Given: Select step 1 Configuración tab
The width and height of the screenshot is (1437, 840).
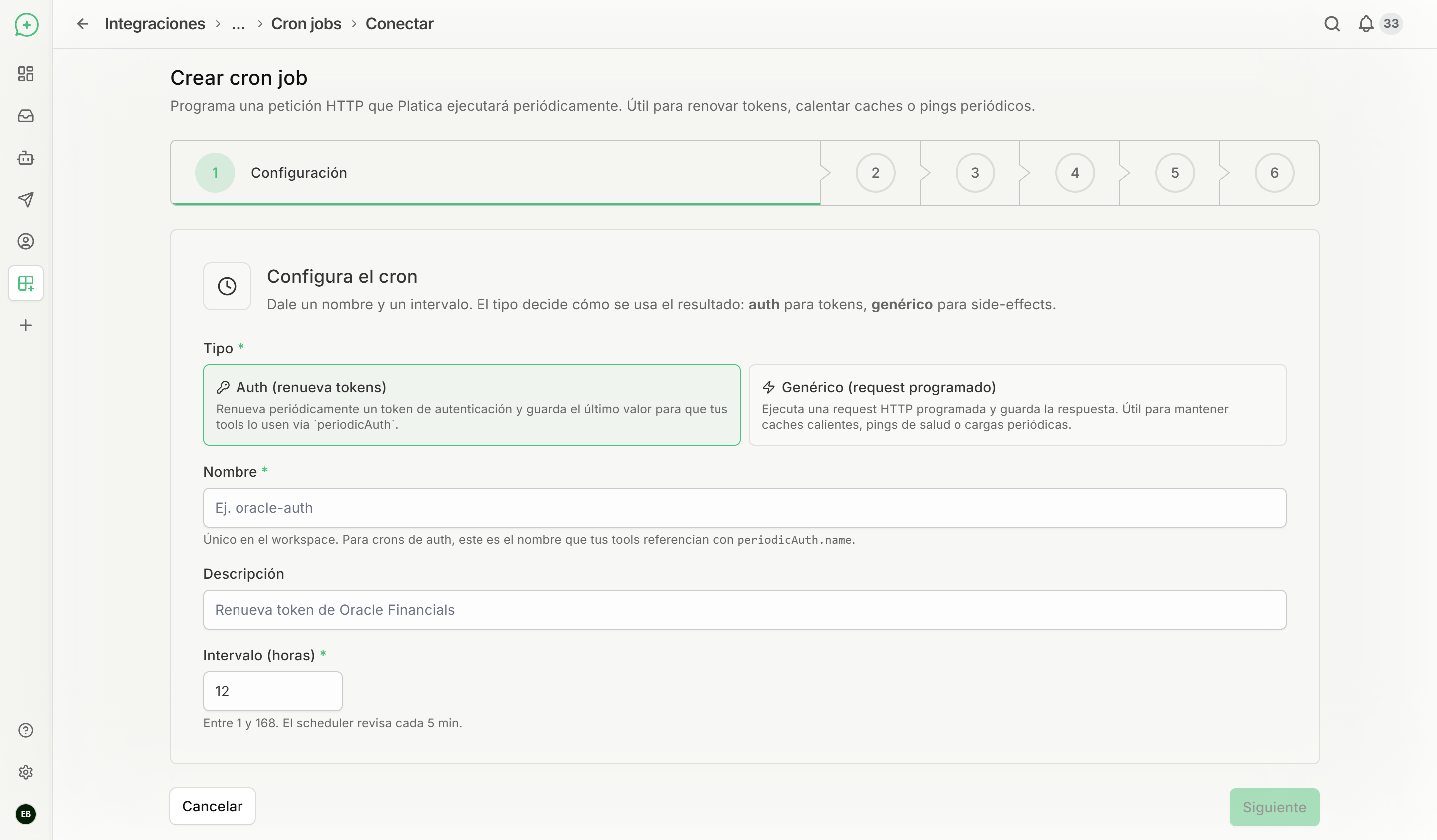Looking at the screenshot, I should (x=495, y=173).
